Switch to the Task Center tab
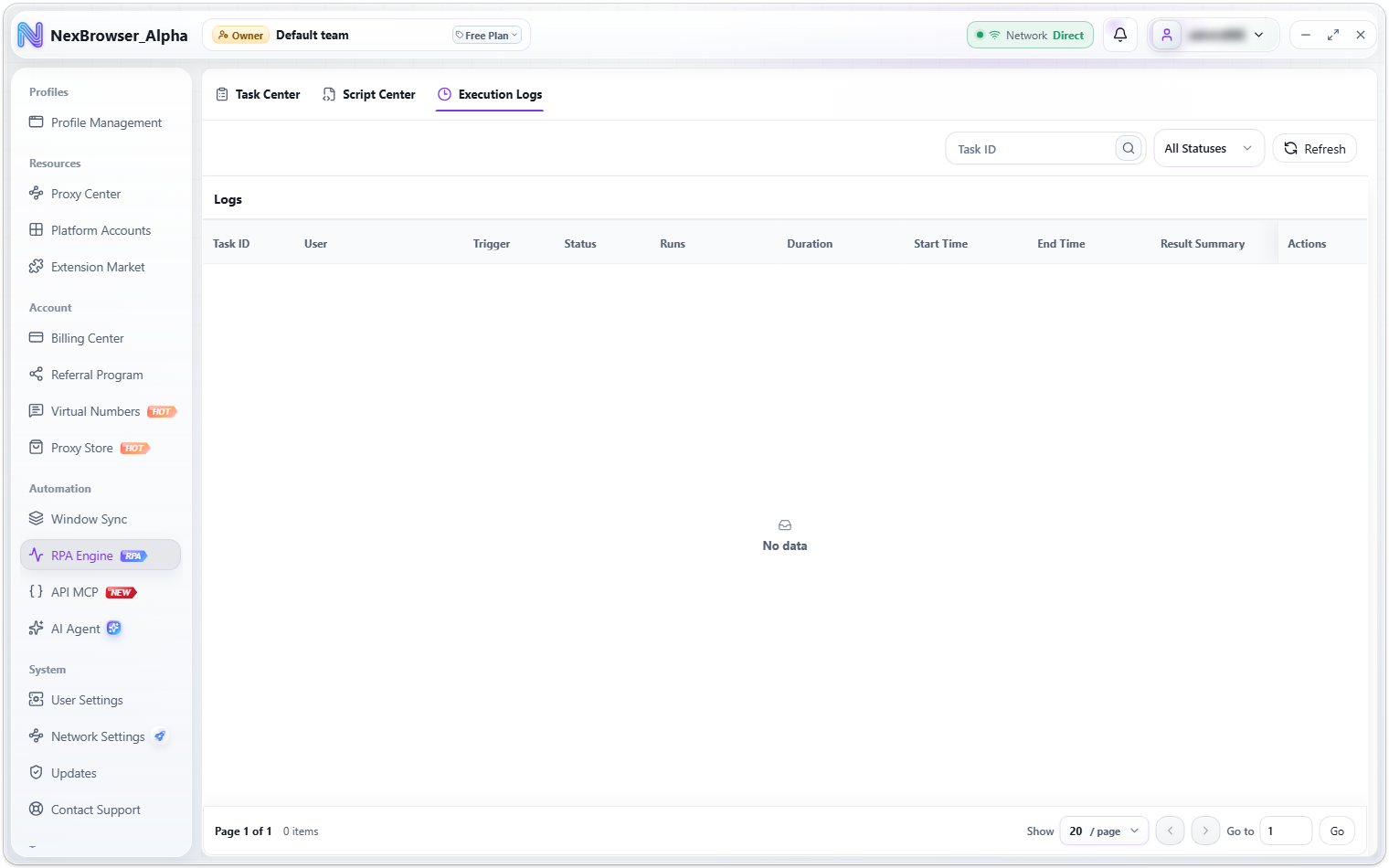 (x=258, y=95)
